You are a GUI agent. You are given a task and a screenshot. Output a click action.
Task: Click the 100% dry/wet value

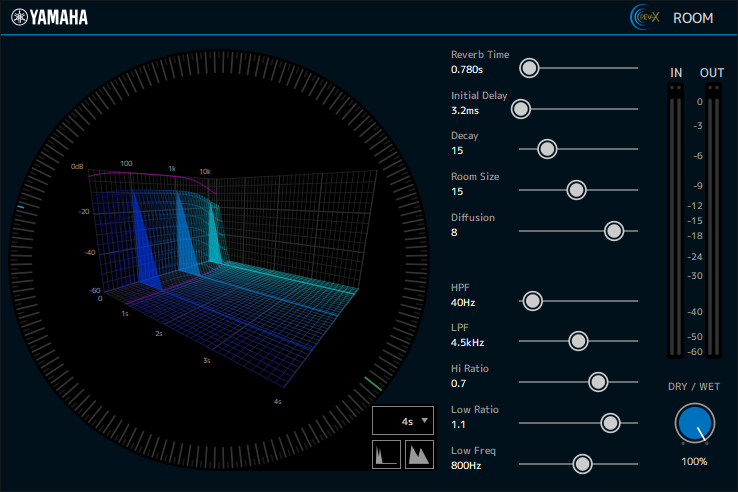pos(695,461)
